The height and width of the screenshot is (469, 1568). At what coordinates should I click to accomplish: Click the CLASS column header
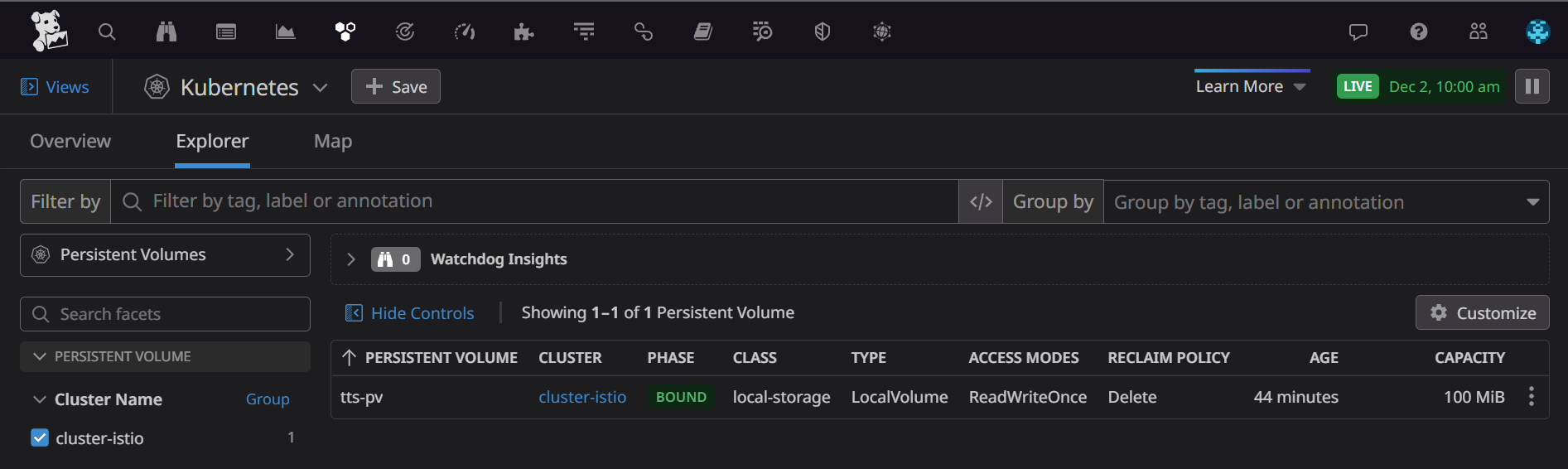tap(755, 358)
